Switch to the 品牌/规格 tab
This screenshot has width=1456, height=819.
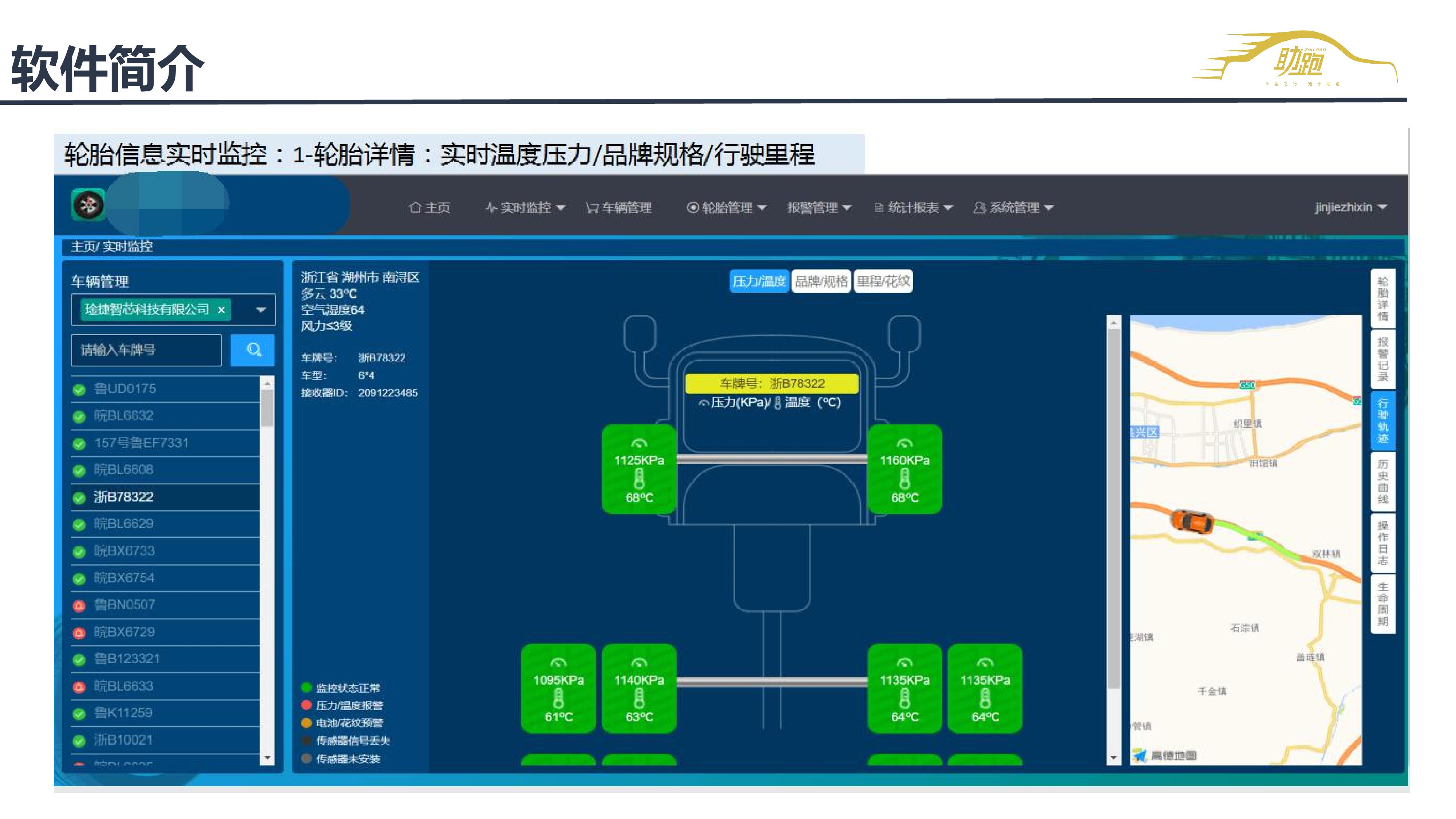click(x=821, y=281)
